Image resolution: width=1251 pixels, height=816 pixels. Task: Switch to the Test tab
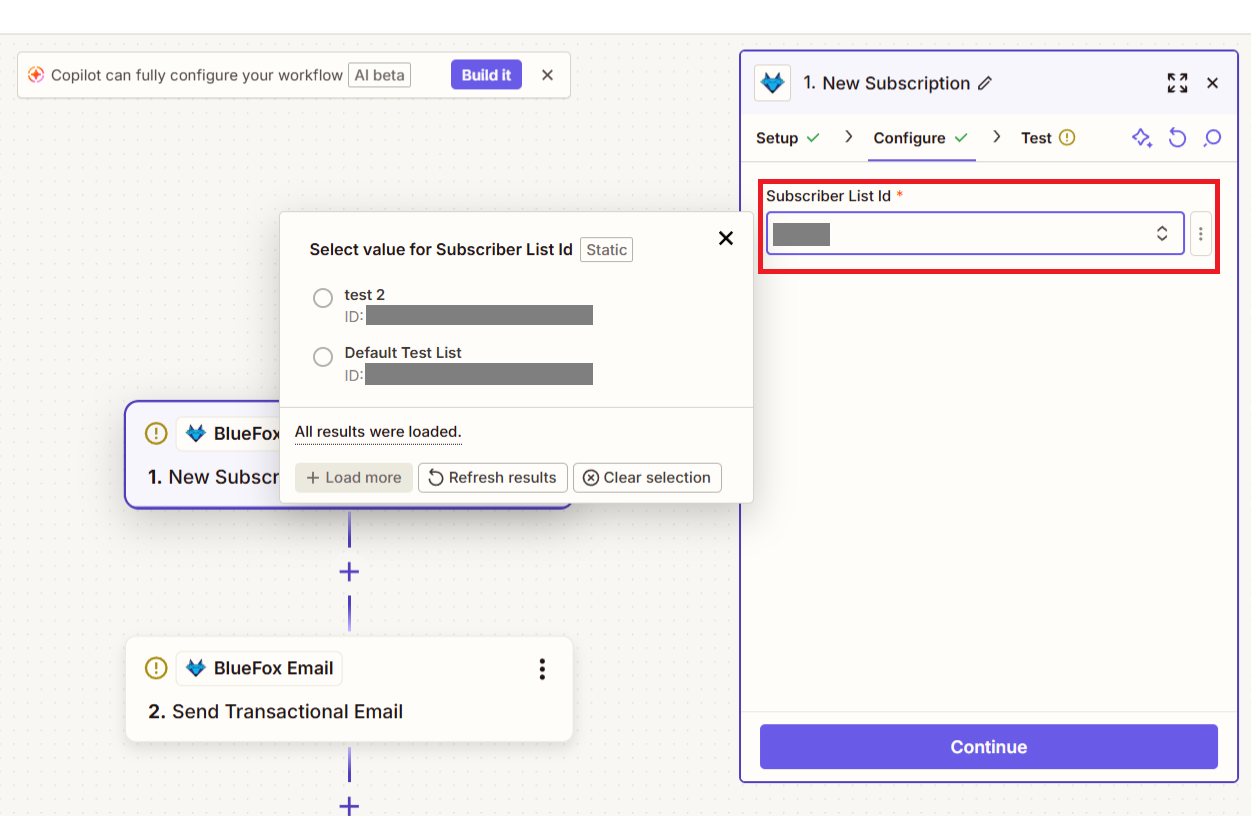[1037, 137]
